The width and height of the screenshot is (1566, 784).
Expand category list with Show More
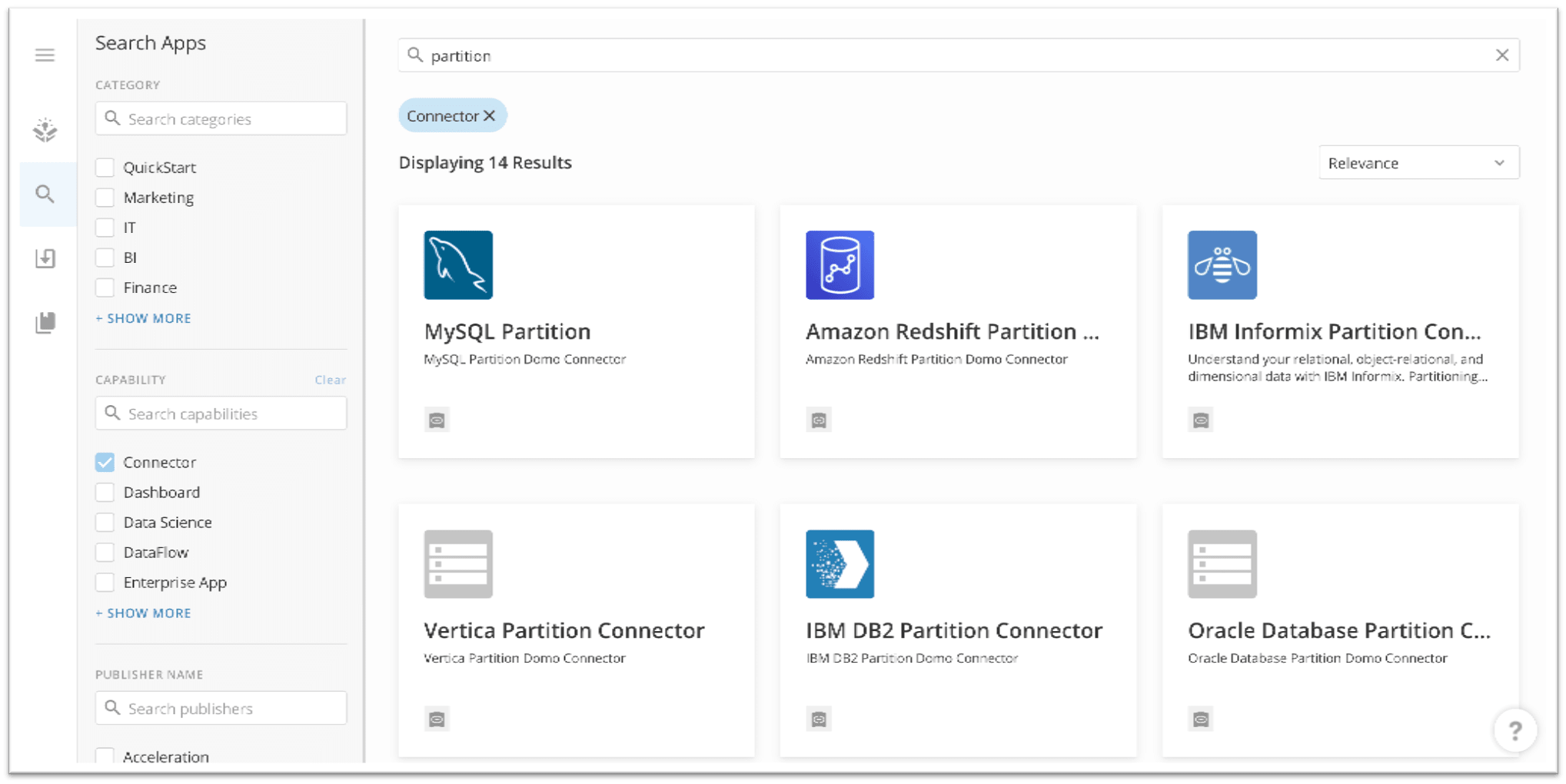[x=143, y=318]
